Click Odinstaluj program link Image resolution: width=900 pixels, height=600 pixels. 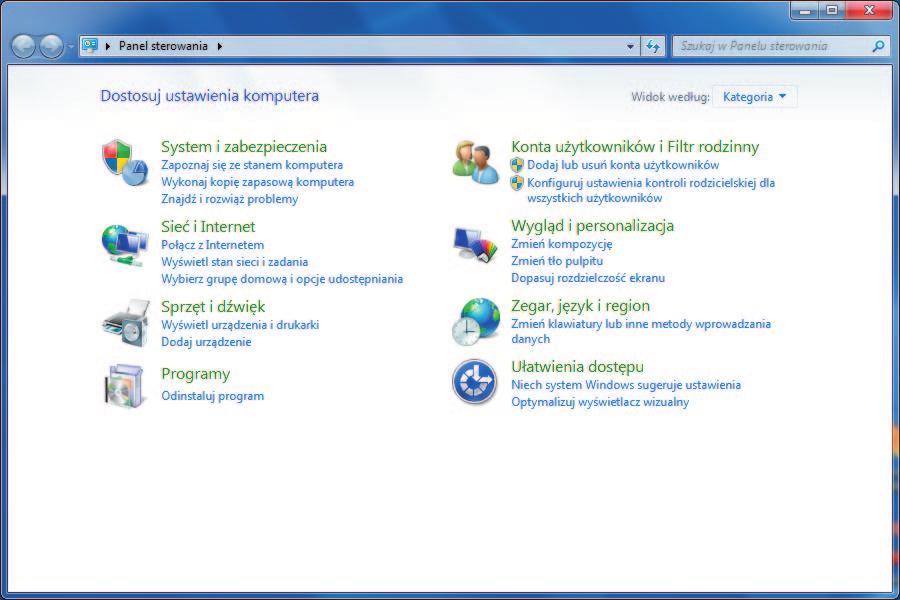[x=212, y=396]
